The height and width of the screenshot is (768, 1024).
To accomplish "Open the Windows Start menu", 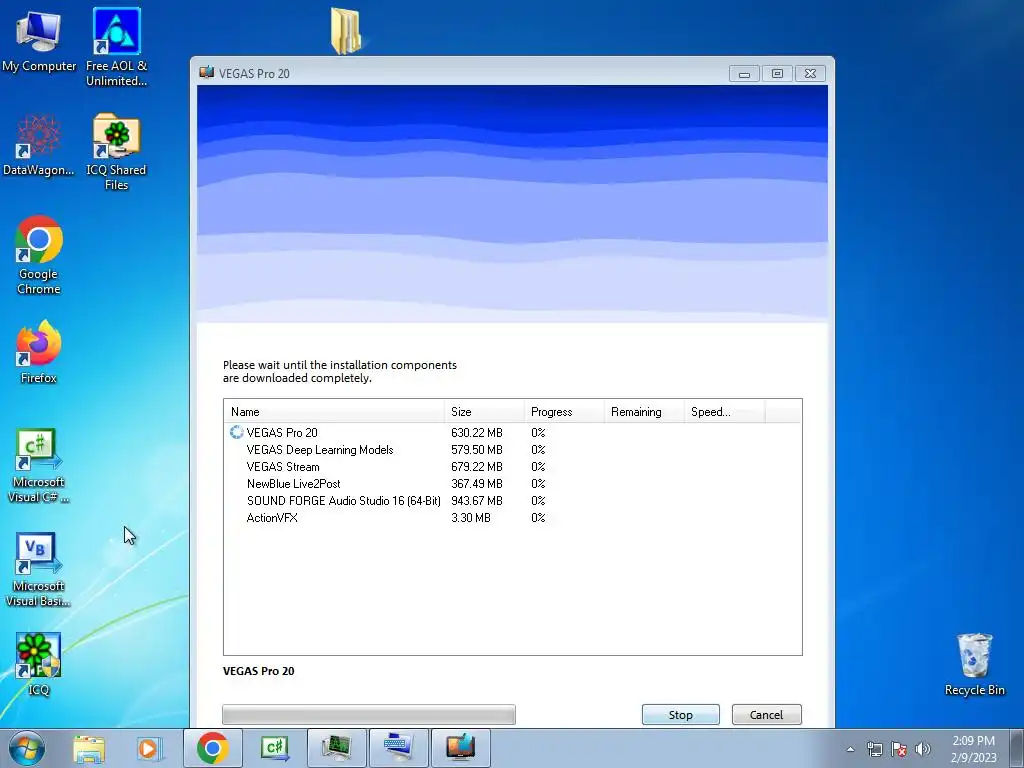I will coord(27,748).
